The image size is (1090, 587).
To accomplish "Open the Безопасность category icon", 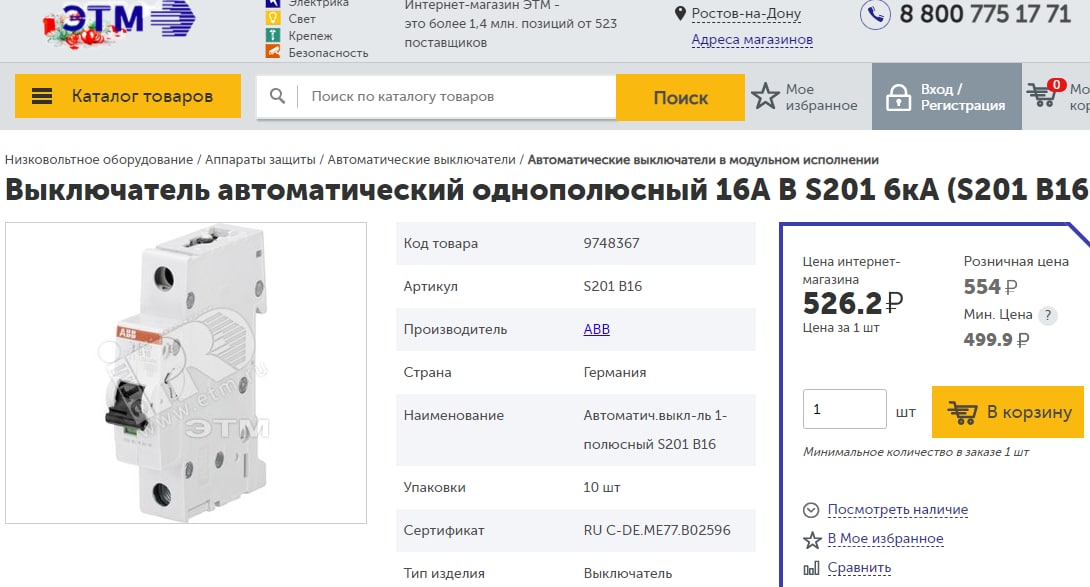I will 273,51.
